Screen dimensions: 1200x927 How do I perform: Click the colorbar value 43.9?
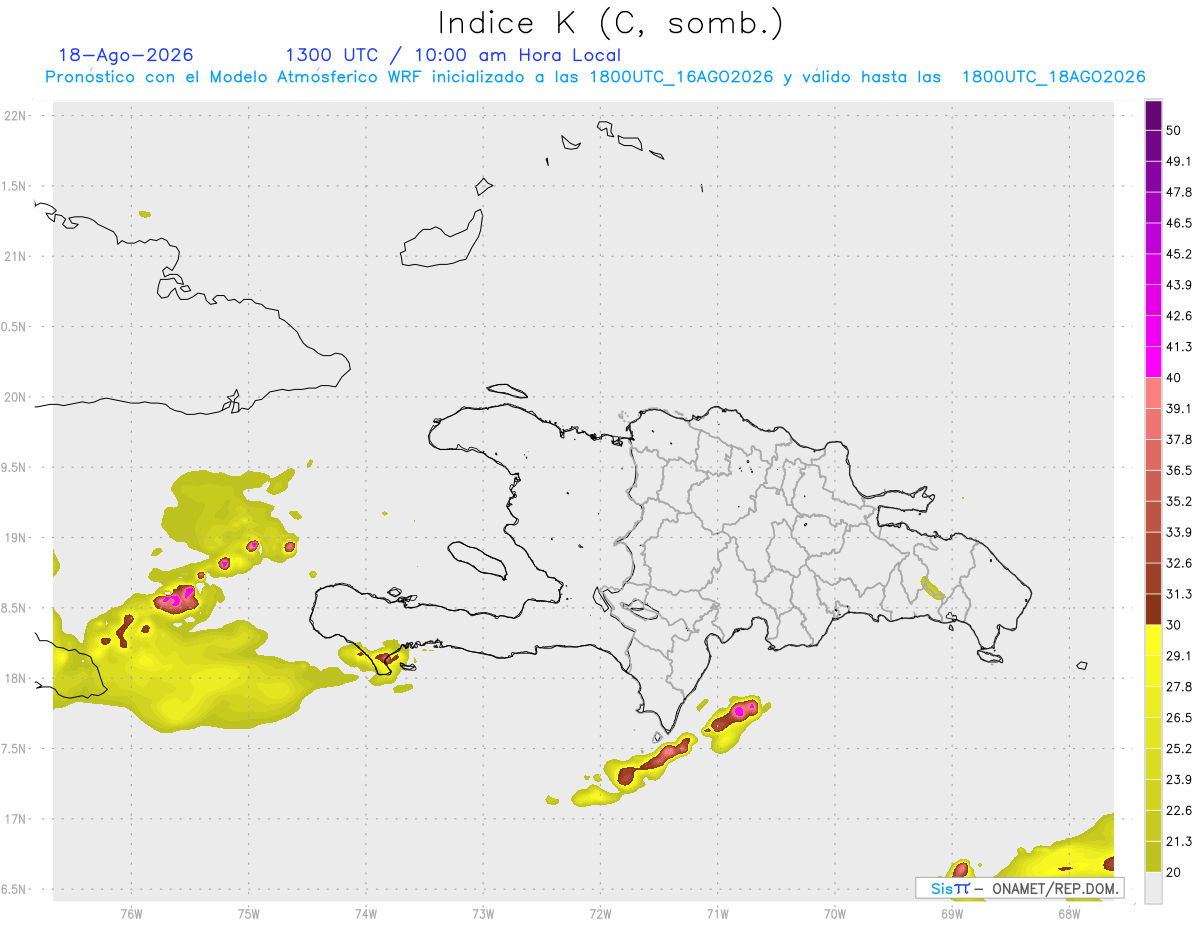[1180, 285]
